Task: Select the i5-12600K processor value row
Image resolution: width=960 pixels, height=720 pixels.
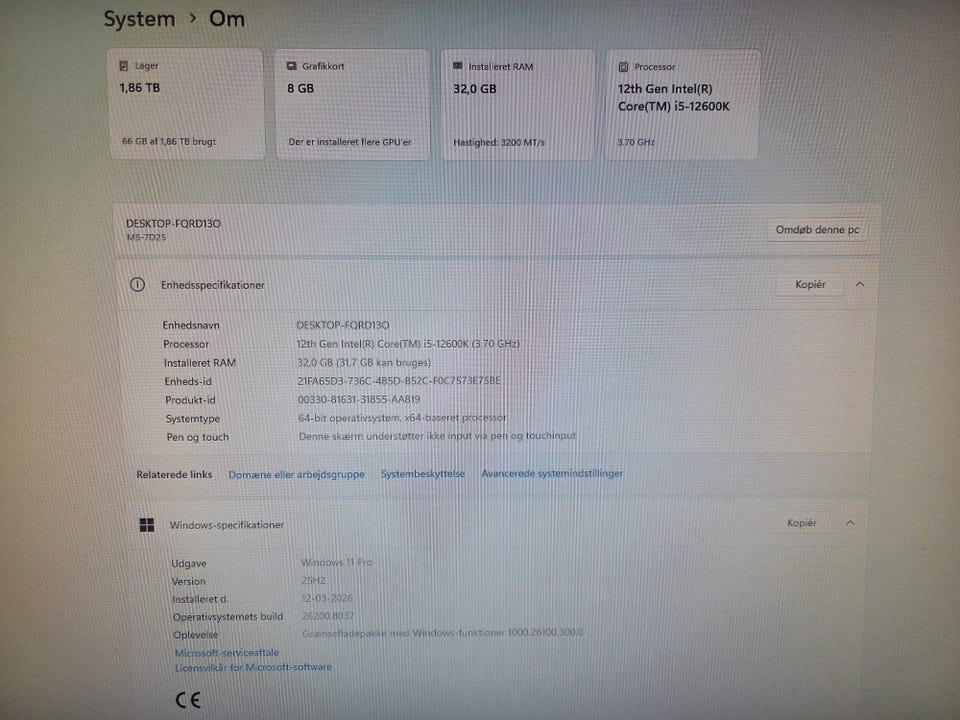Action: [408, 344]
